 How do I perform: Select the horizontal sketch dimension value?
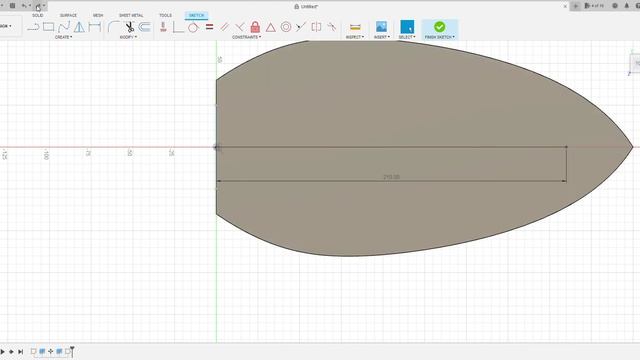point(391,177)
